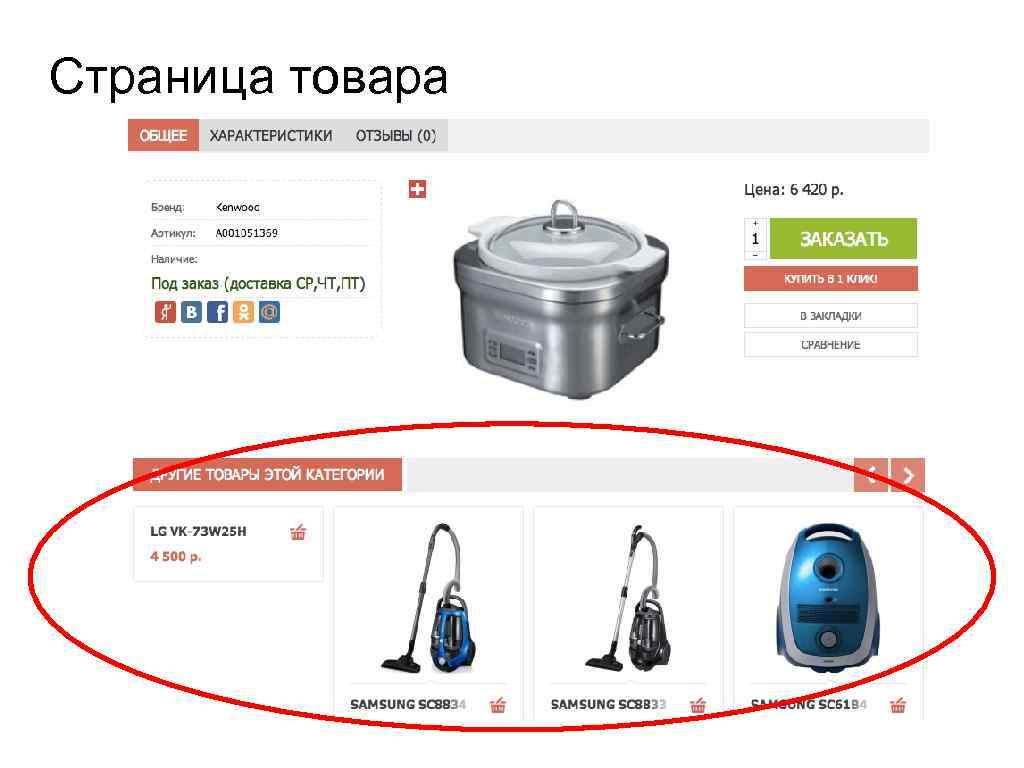Open the ХАРАКТЕРИСТИКИ tab

(271, 136)
